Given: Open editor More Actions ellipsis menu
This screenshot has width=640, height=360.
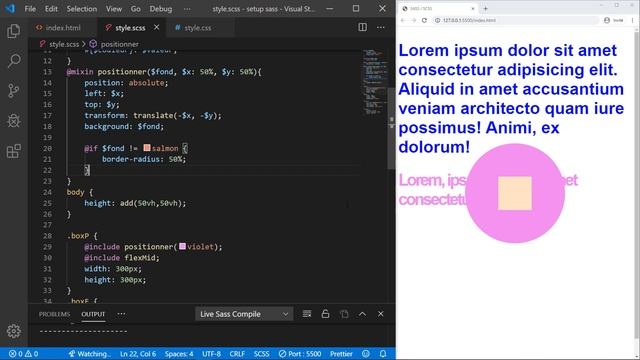Looking at the screenshot, I should 381,27.
